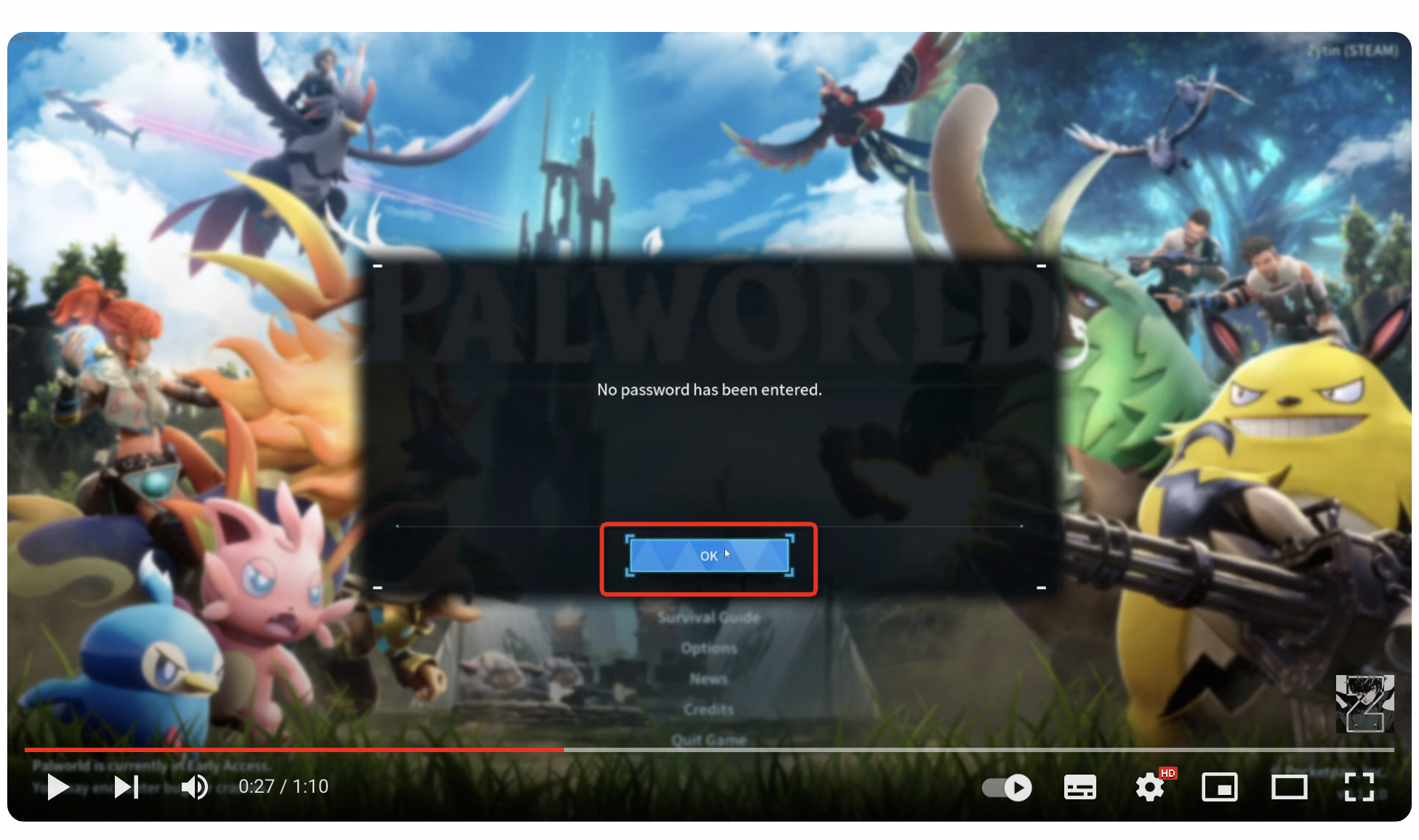This screenshot has width=1419, height=840.
Task: Turn on subtitles/closed captions
Action: tap(1080, 788)
